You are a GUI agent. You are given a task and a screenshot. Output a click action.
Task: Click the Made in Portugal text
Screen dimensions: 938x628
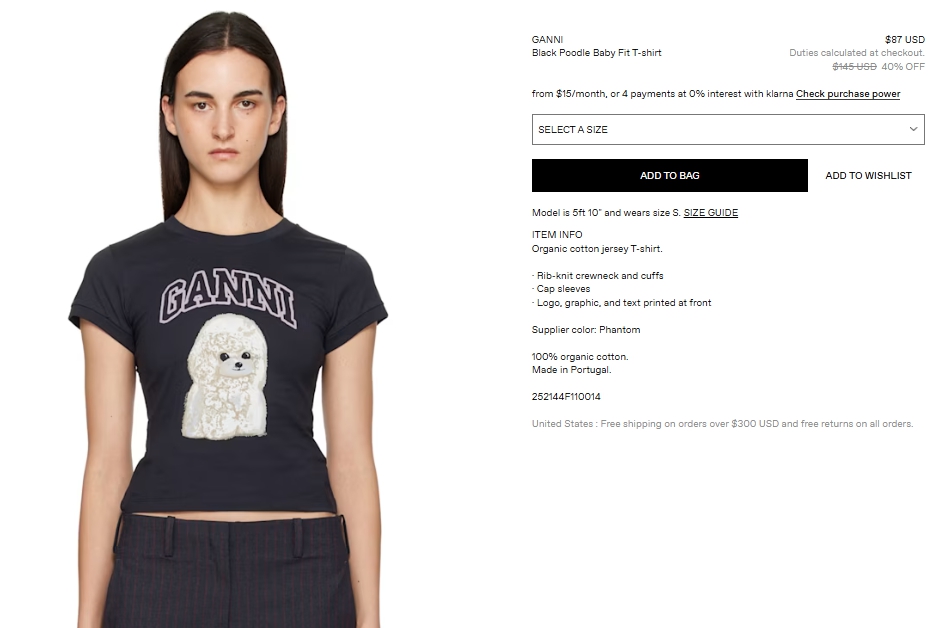point(571,370)
